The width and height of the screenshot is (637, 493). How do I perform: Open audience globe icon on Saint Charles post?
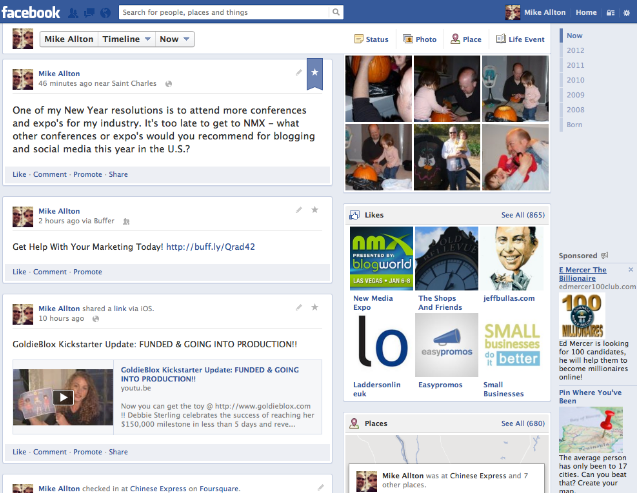click(x=168, y=84)
